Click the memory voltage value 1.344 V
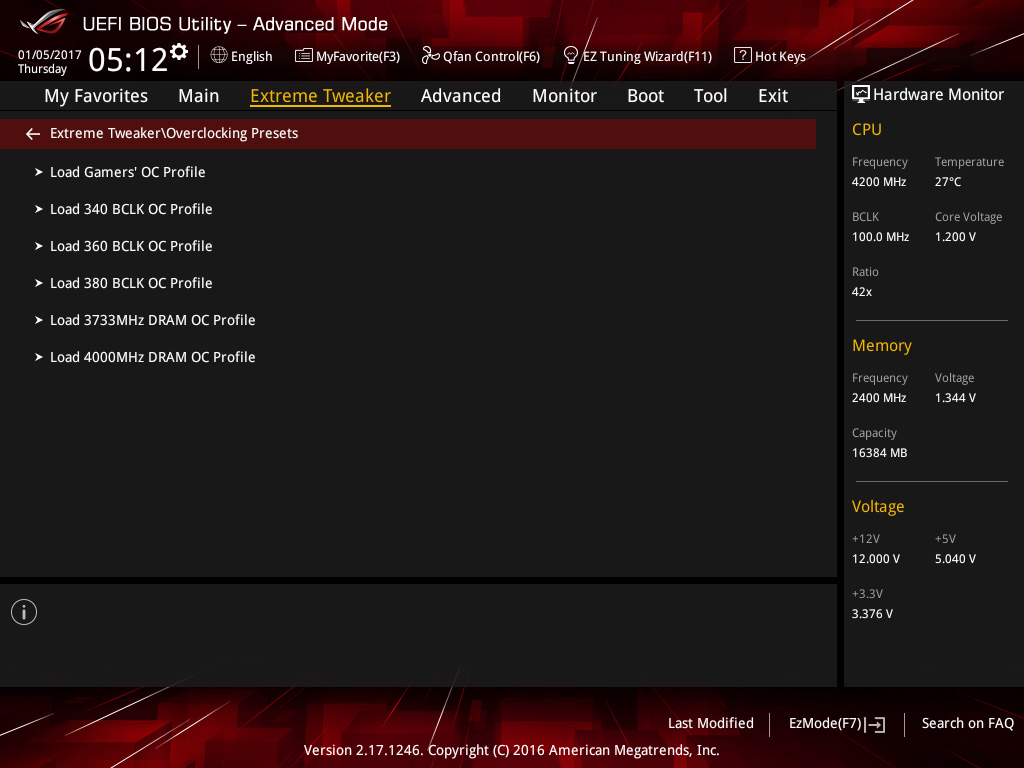The height and width of the screenshot is (768, 1024). pos(955,398)
